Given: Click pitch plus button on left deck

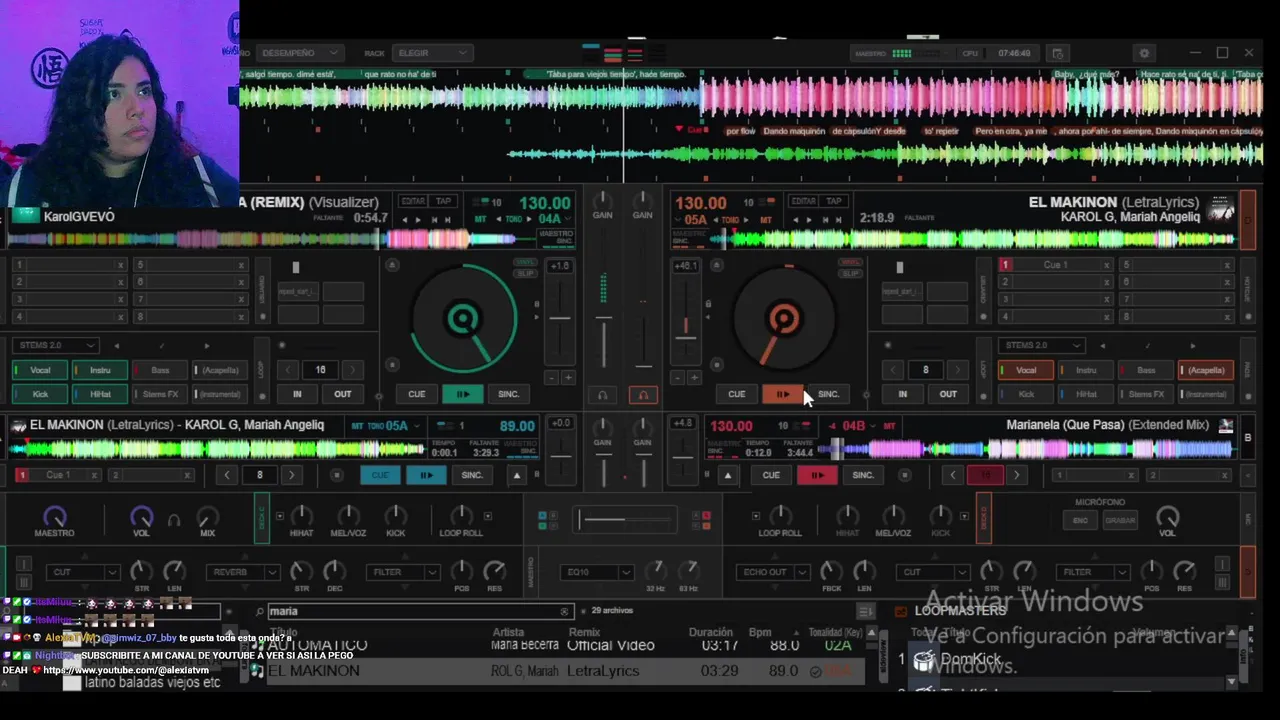Looking at the screenshot, I should point(568,378).
